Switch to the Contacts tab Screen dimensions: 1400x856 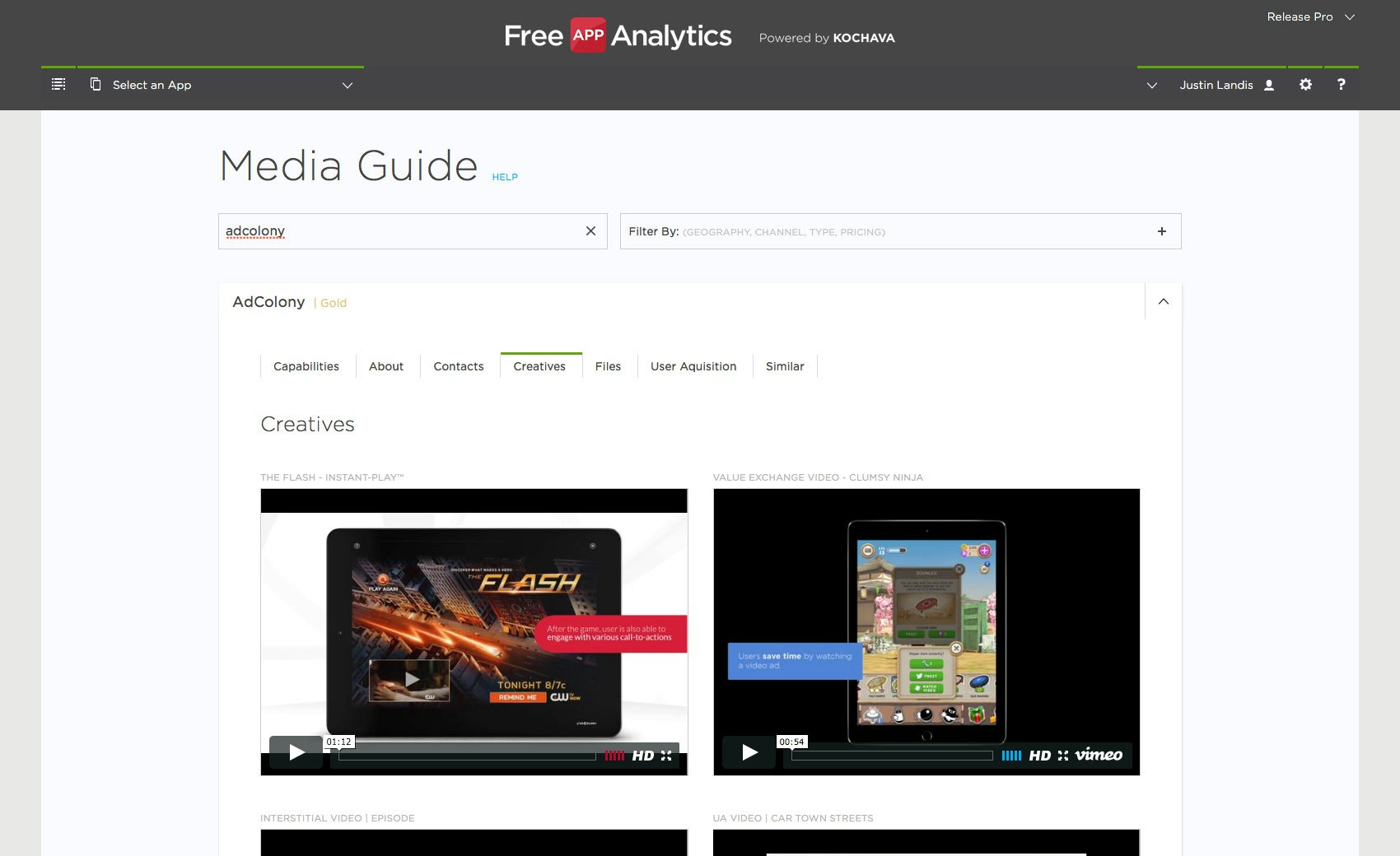pos(458,366)
